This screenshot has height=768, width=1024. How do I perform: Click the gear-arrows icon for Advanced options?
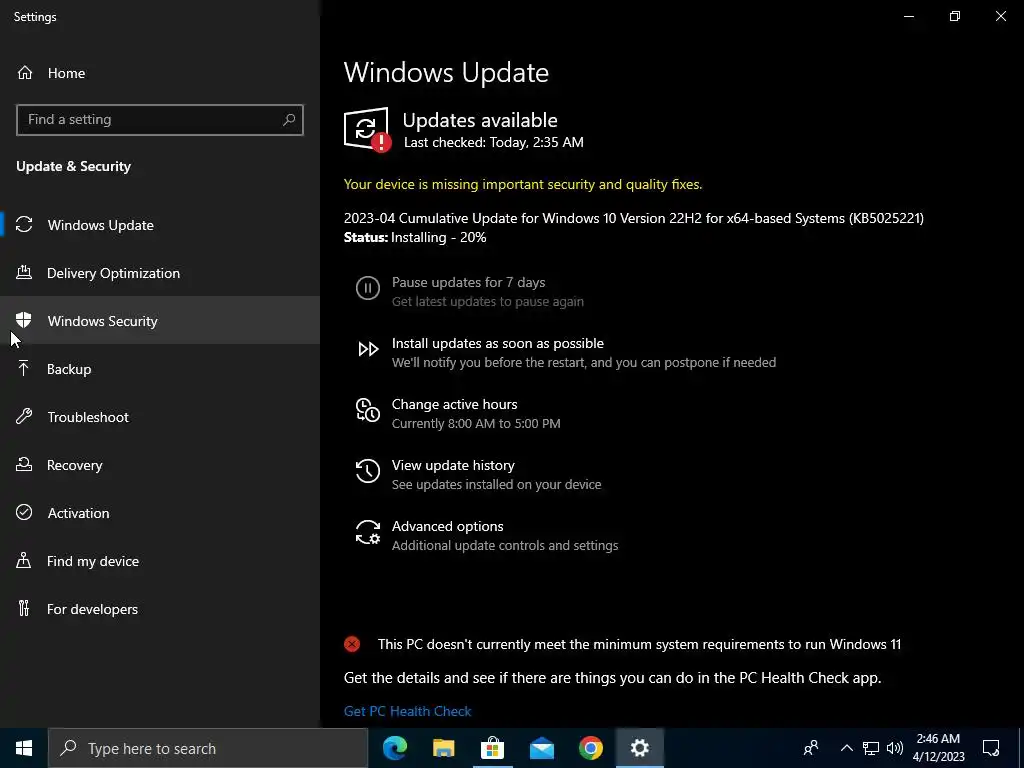click(x=368, y=532)
